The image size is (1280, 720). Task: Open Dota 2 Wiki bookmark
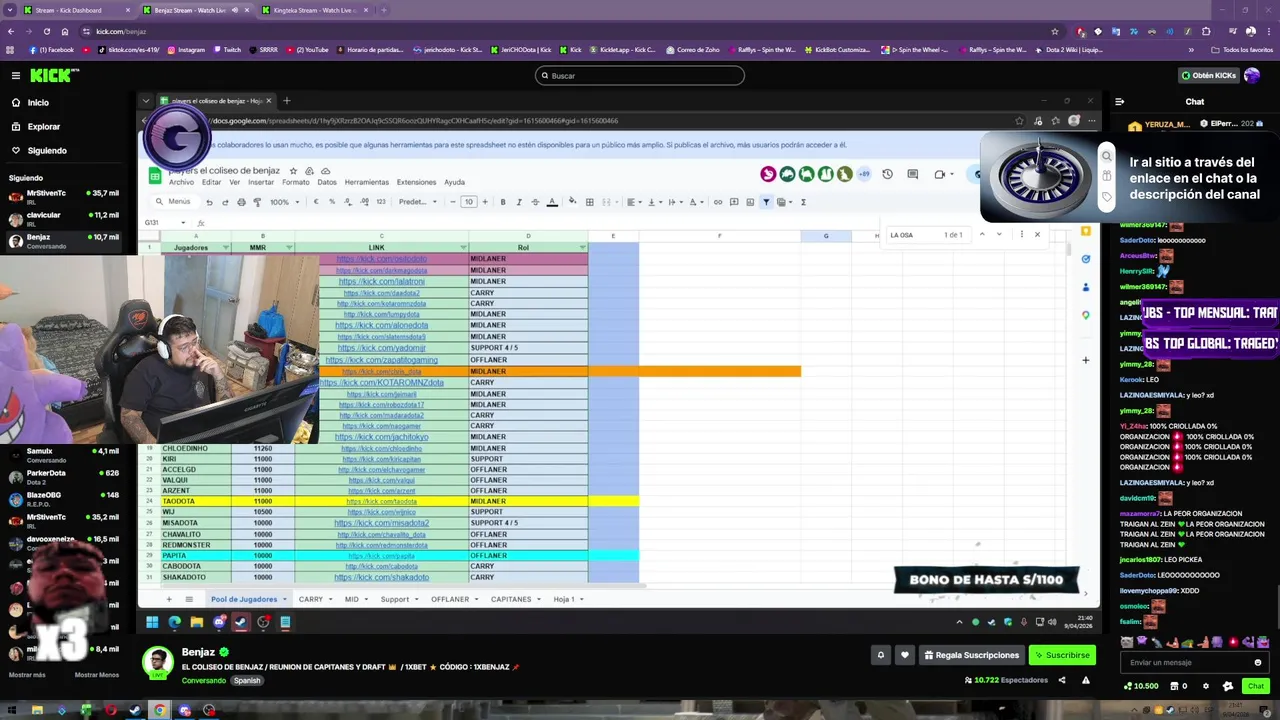point(1069,49)
